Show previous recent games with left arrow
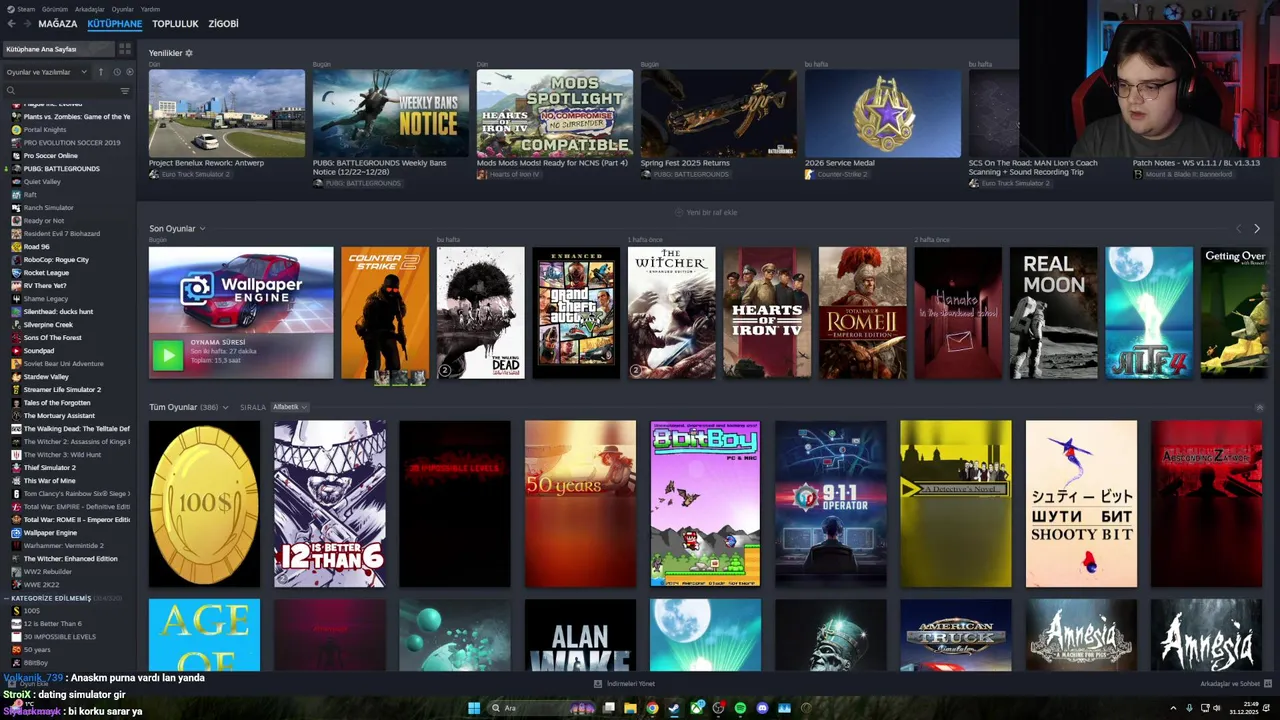This screenshot has width=1280, height=720. (1239, 229)
